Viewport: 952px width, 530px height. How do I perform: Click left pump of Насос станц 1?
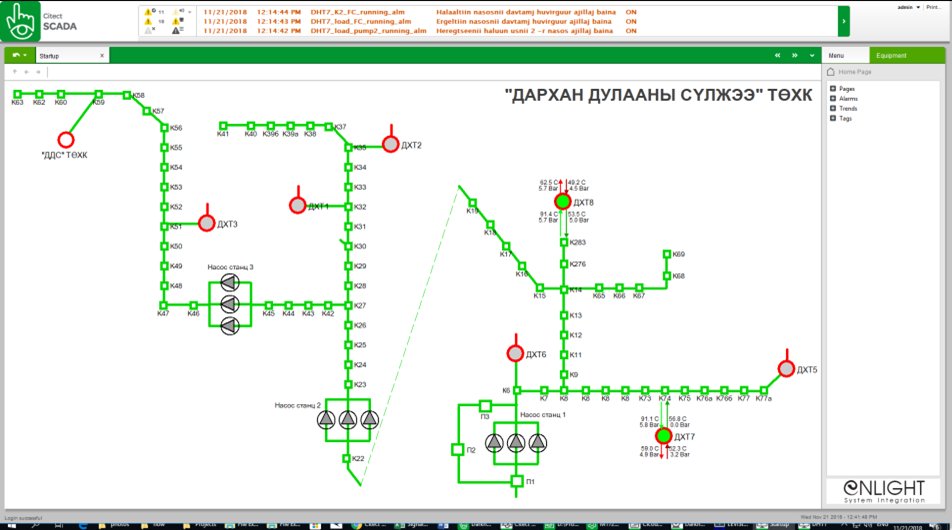494,443
